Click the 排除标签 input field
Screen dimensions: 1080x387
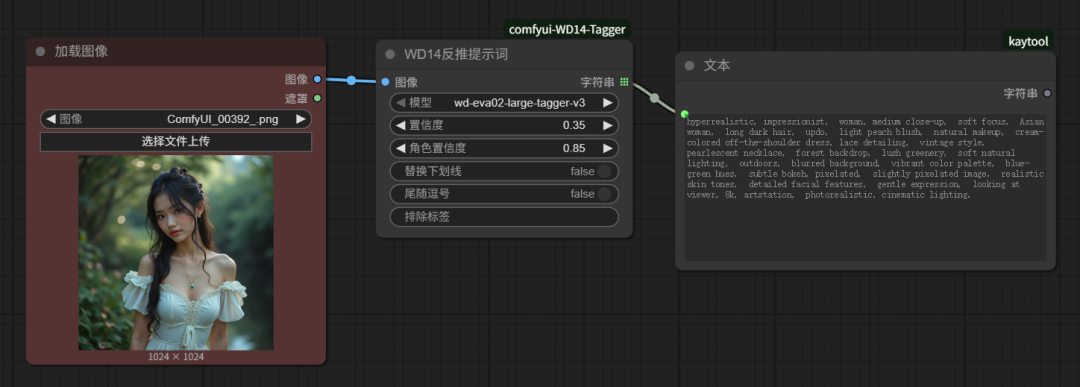click(x=504, y=217)
